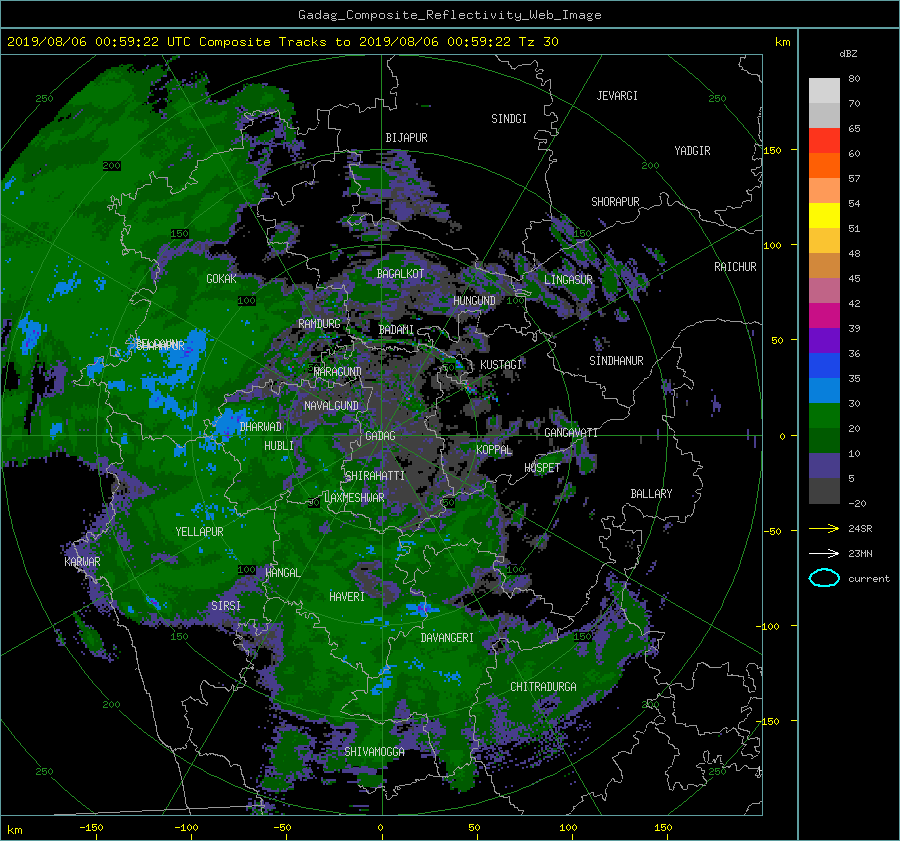Click the YADGIR city label

click(692, 151)
